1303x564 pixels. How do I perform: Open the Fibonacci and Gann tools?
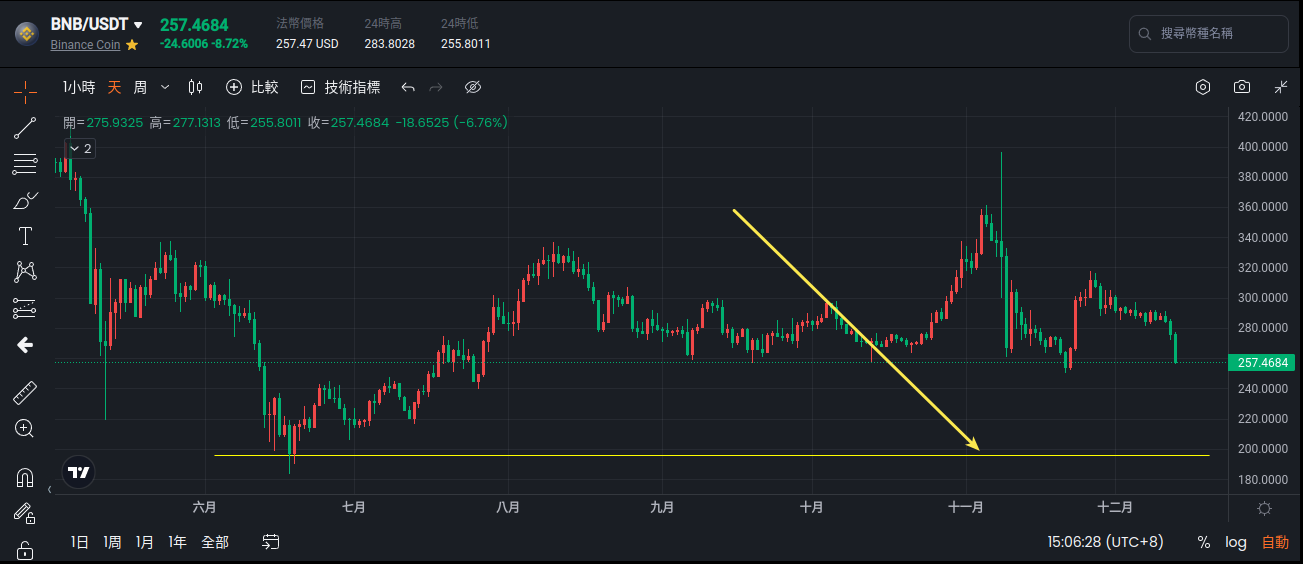point(25,164)
